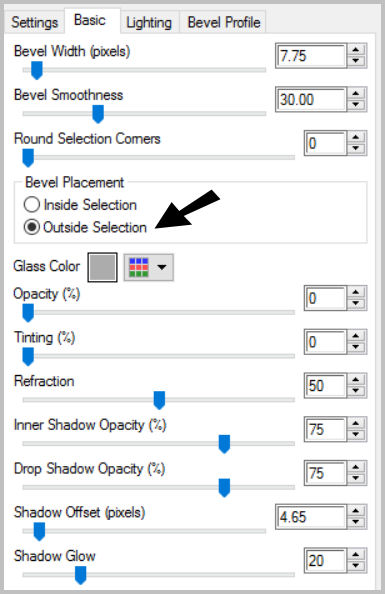Switch to the Lighting tab
This screenshot has width=385, height=594.
click(x=149, y=22)
